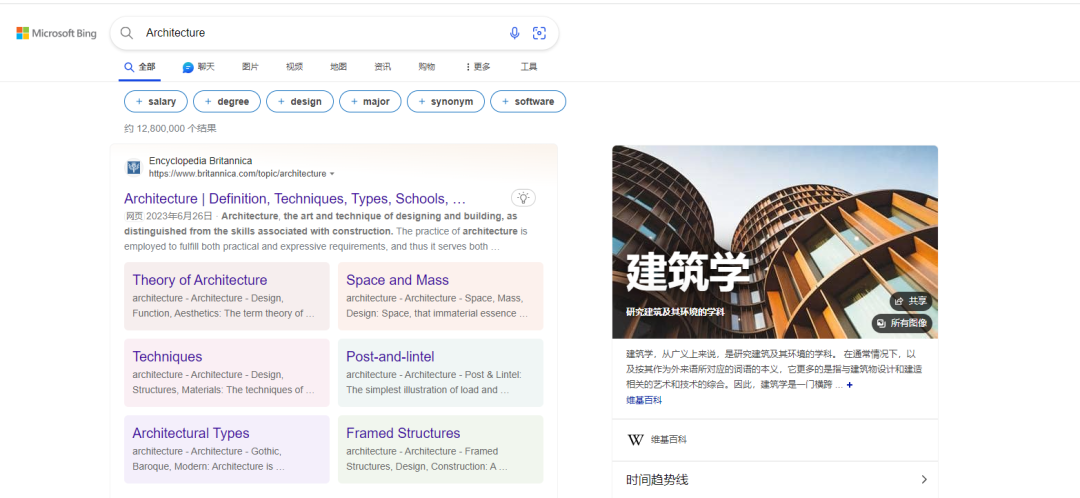The image size is (1080, 498).
Task: Add the major suggestion chip
Action: (370, 101)
